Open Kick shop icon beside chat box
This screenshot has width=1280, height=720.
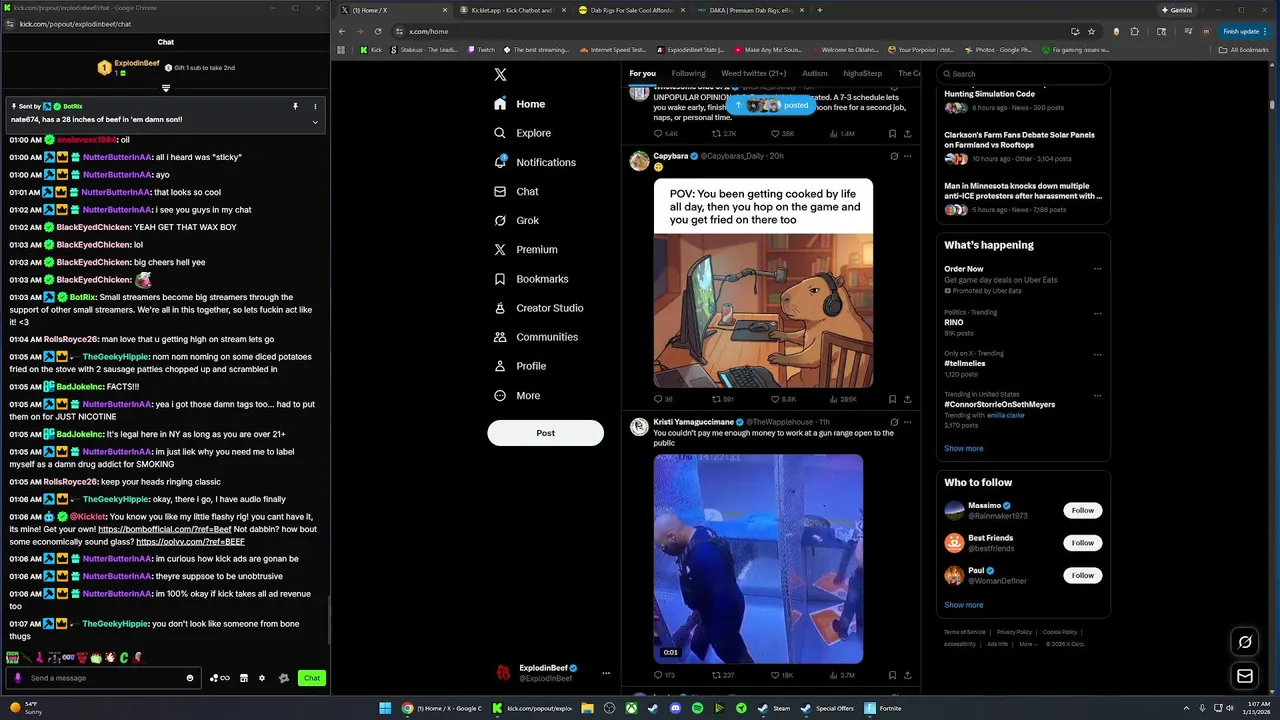click(x=243, y=678)
